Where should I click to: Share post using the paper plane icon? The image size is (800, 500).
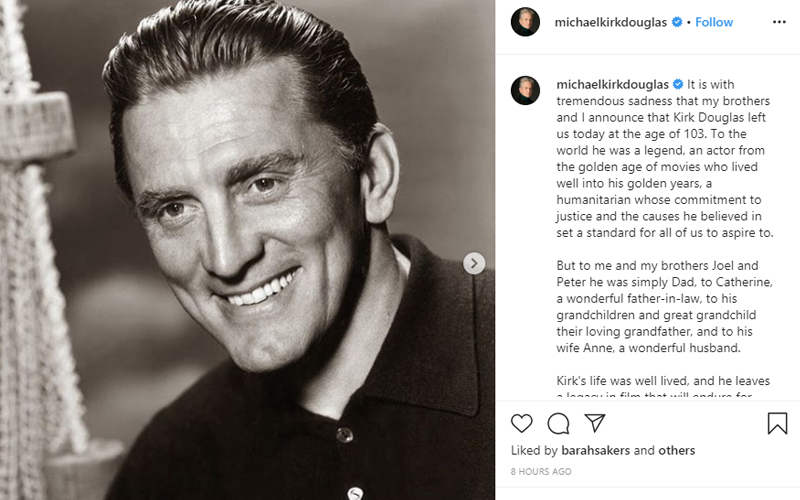click(x=594, y=423)
